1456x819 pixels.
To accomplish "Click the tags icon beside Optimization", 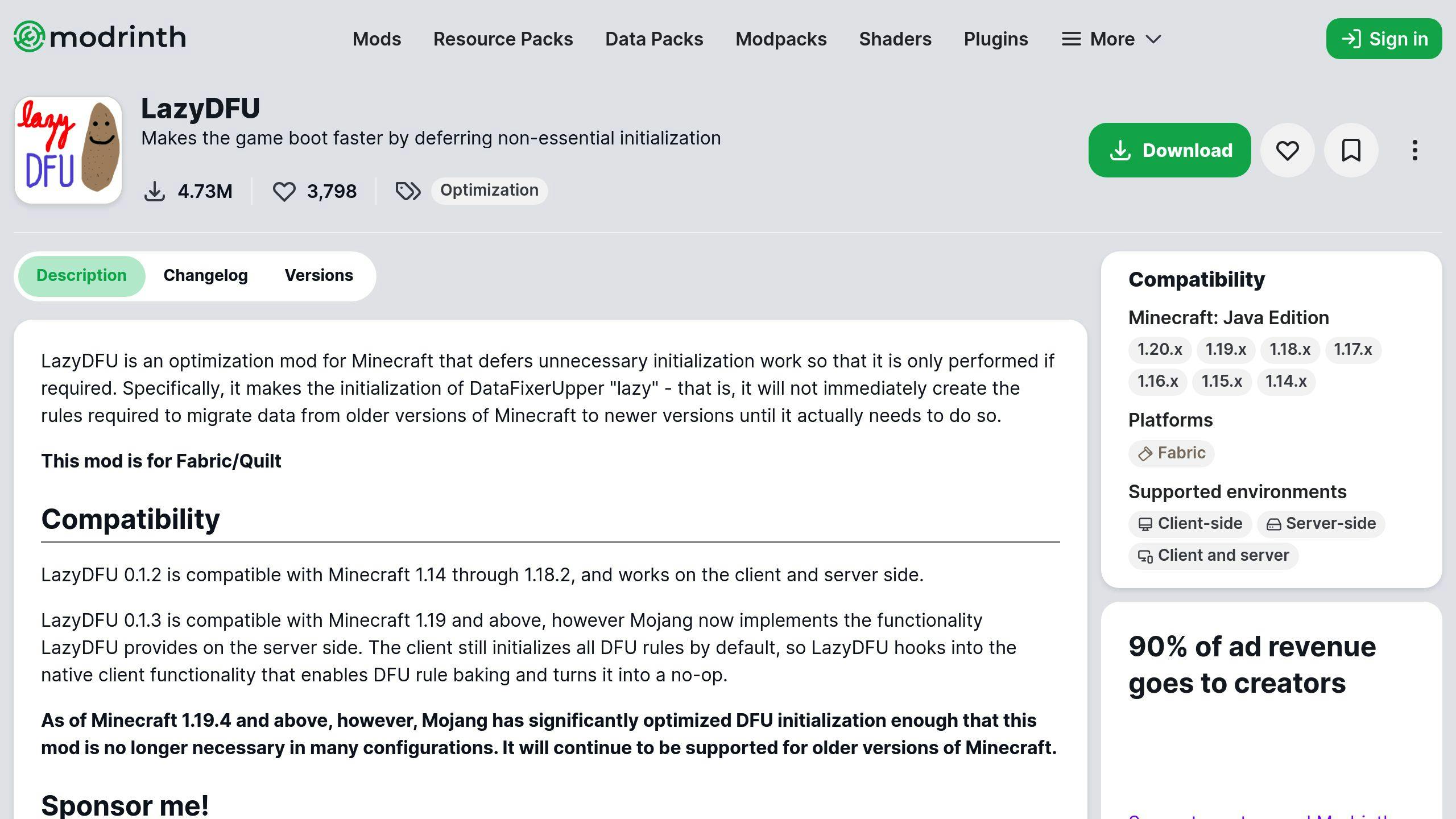I will (408, 191).
